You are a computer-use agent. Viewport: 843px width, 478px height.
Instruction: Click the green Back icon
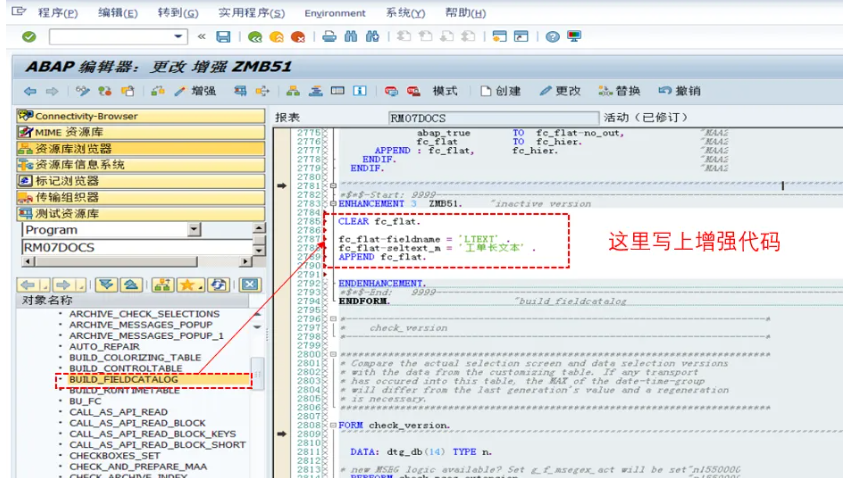tap(255, 37)
